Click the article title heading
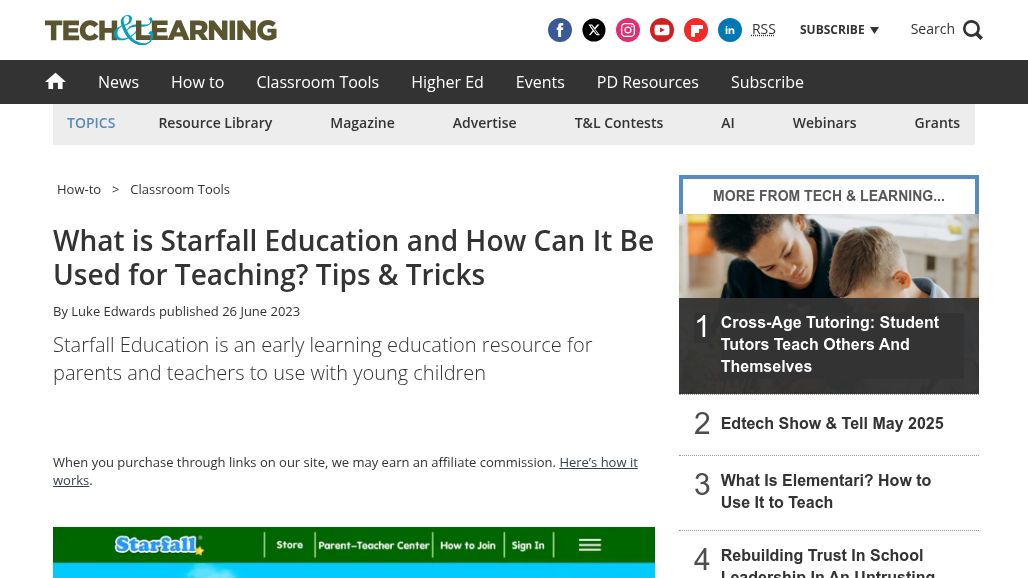 pos(353,258)
